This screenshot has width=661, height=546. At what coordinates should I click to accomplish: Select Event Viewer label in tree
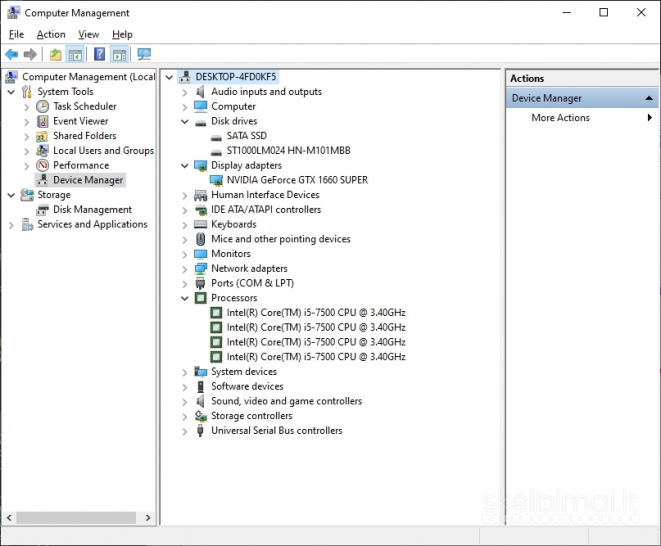[x=81, y=121]
